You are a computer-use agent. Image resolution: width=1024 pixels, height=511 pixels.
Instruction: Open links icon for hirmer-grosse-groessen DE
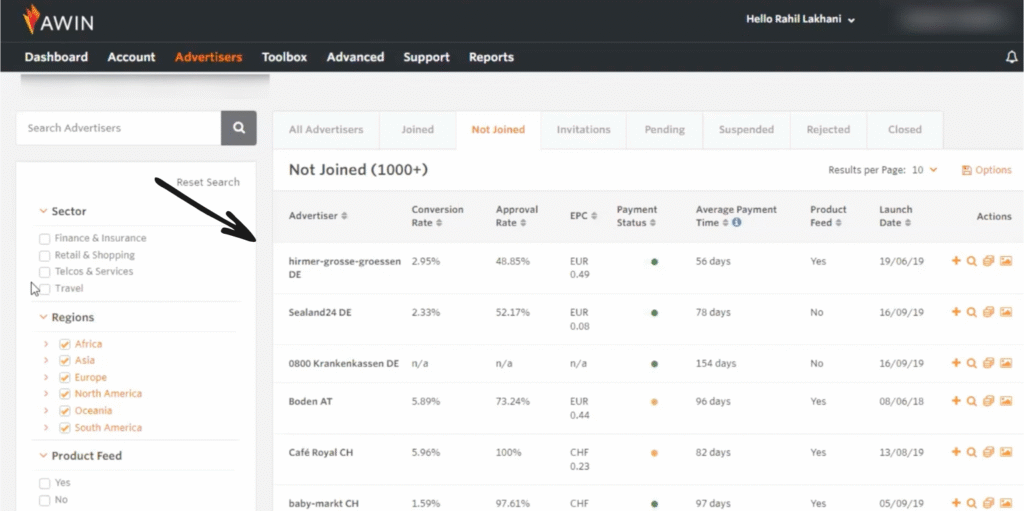(x=988, y=261)
